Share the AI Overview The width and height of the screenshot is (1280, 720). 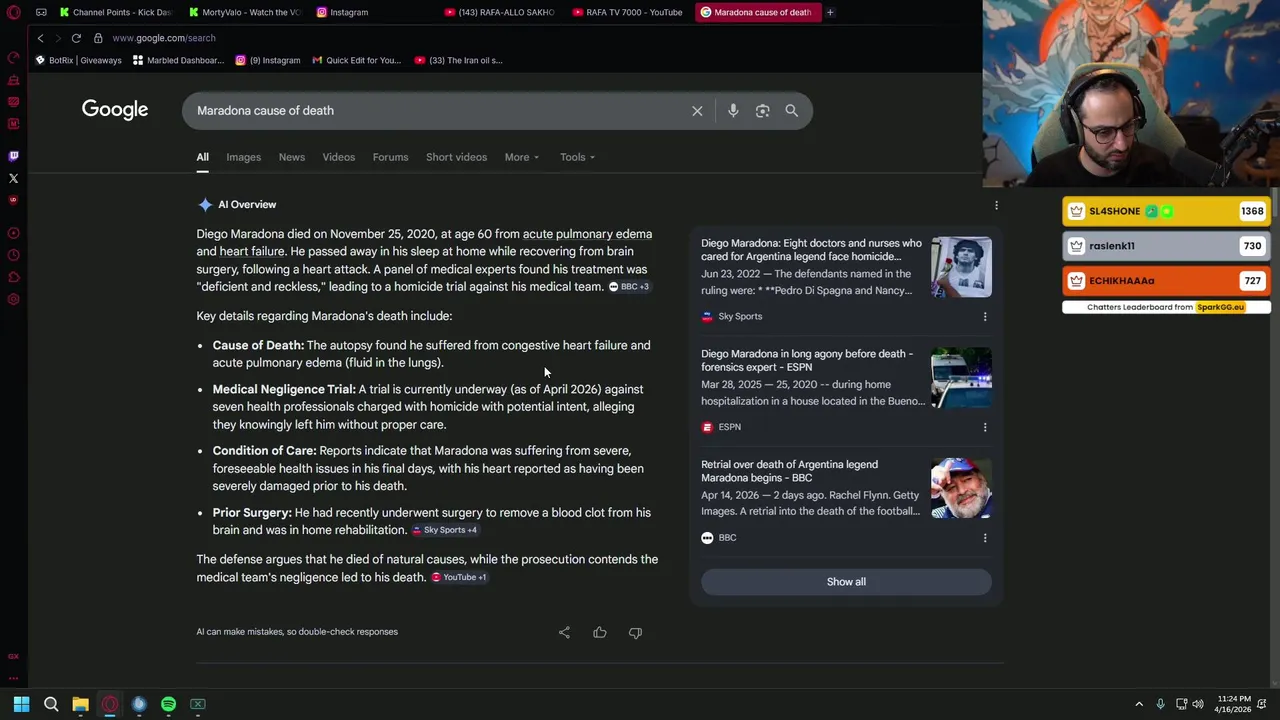click(x=564, y=632)
